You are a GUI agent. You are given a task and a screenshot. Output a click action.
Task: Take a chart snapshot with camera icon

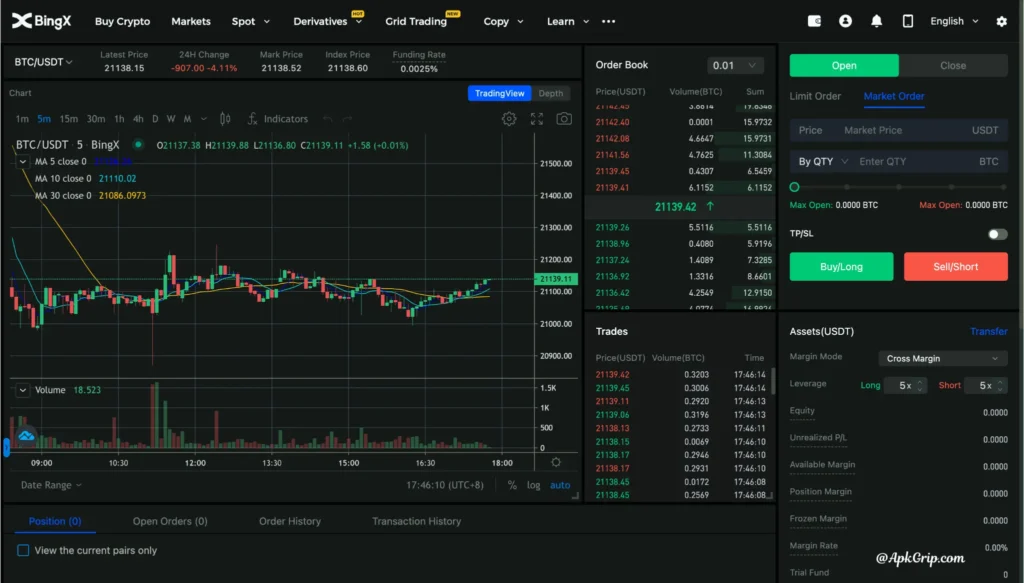click(564, 119)
